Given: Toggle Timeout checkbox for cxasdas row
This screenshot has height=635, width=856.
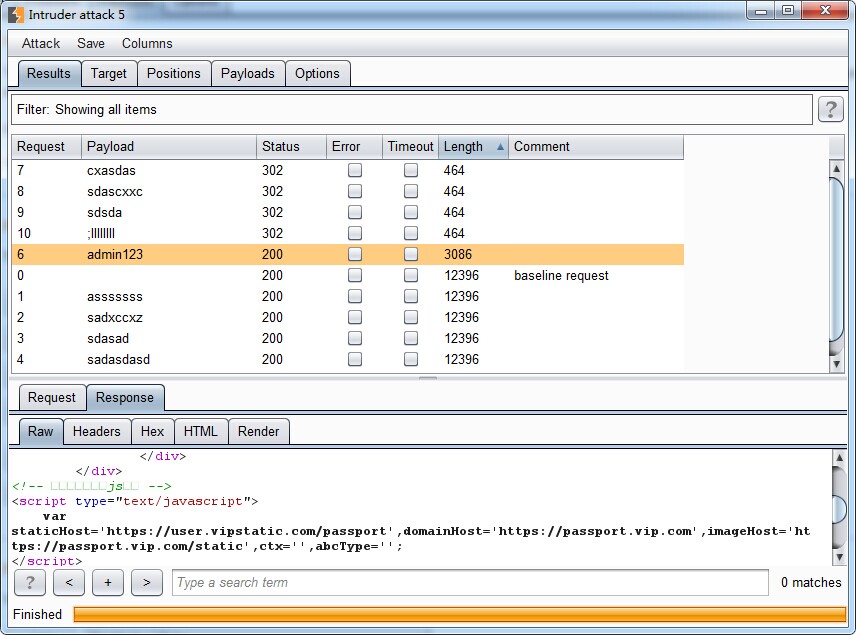Looking at the screenshot, I should click(x=411, y=170).
